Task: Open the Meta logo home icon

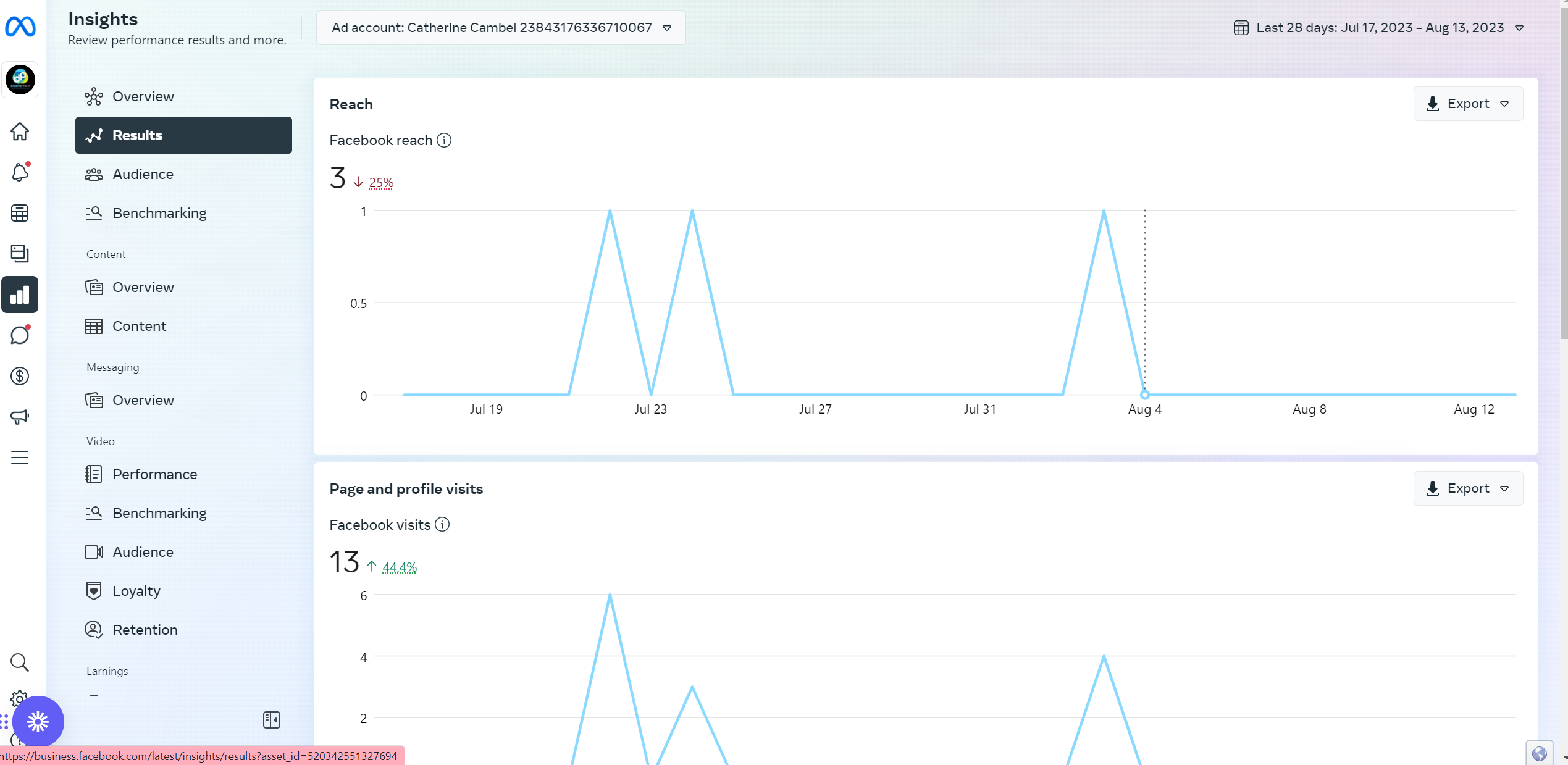Action: (20, 27)
